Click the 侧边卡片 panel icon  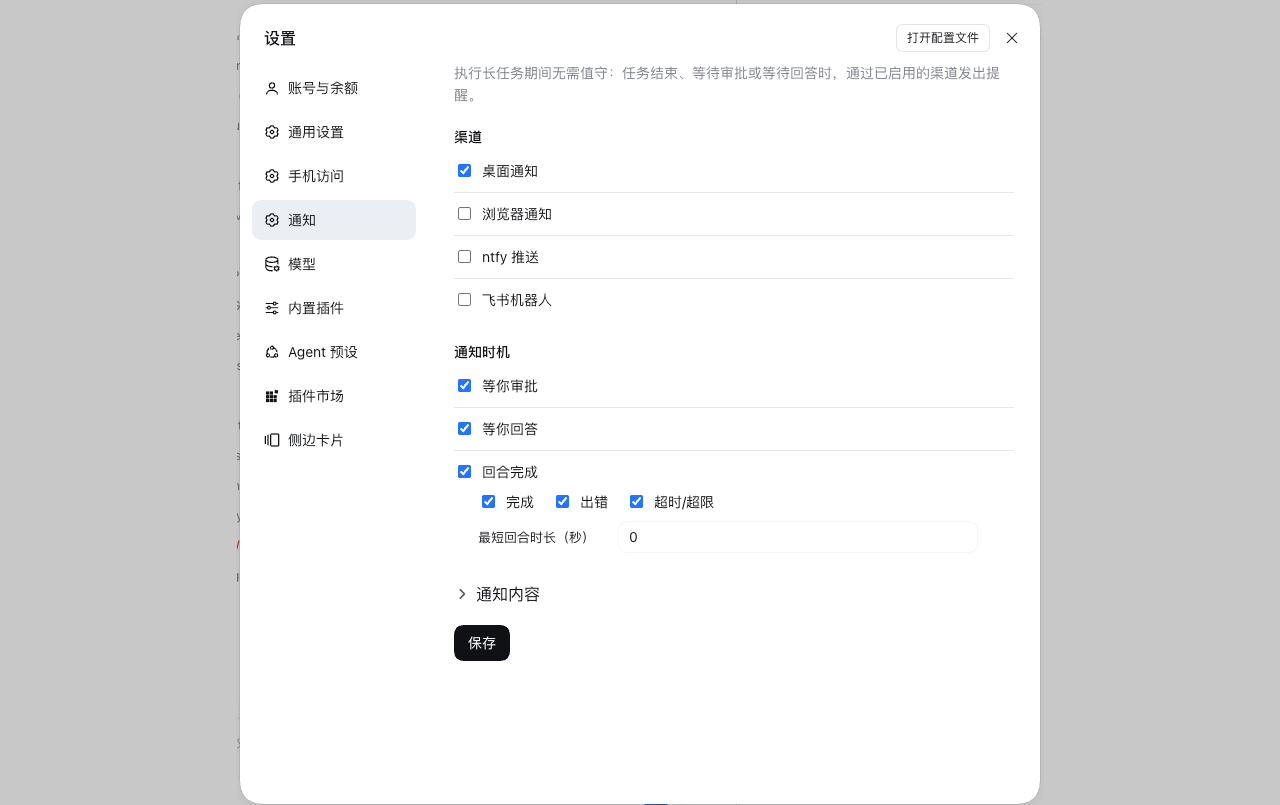pos(272,440)
